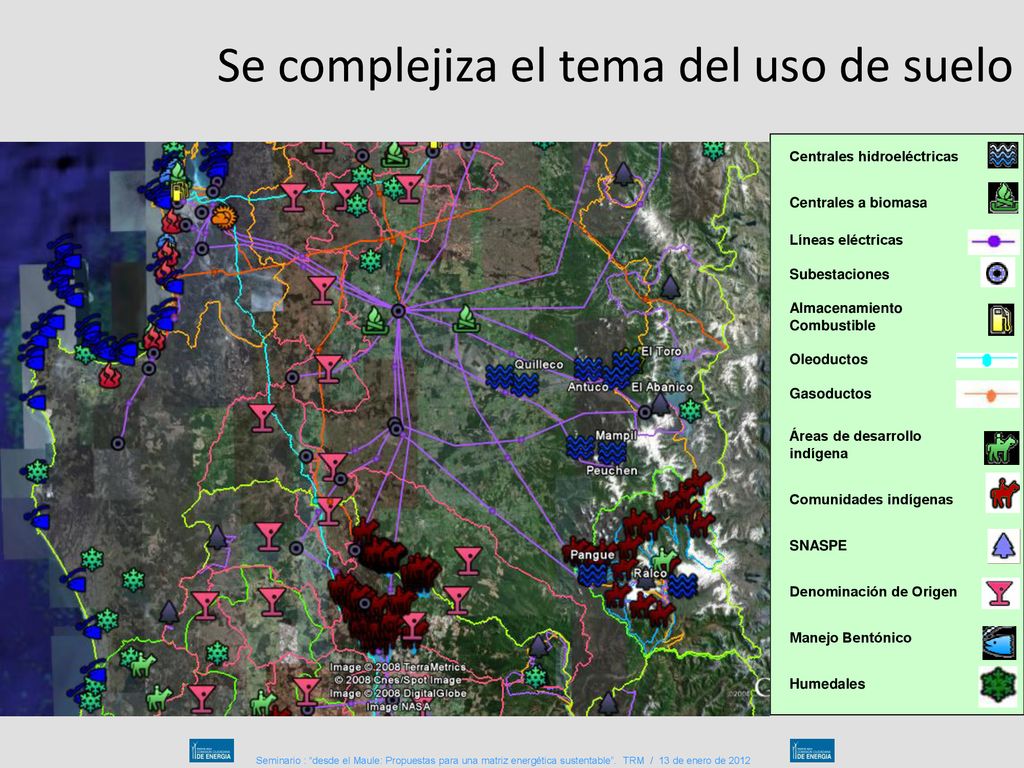Select the 'Líneas eléctricas' legend text

pyautogui.click(x=846, y=240)
